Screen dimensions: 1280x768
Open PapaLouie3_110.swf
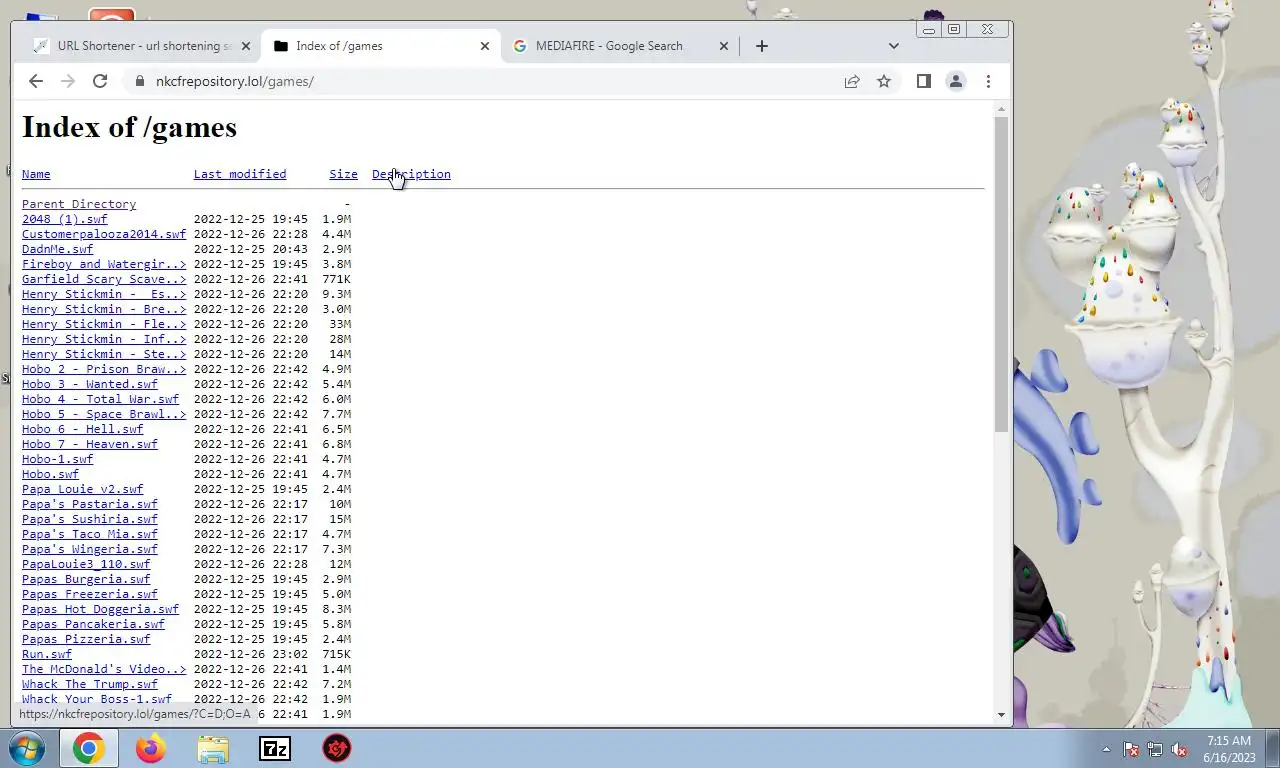click(86, 564)
